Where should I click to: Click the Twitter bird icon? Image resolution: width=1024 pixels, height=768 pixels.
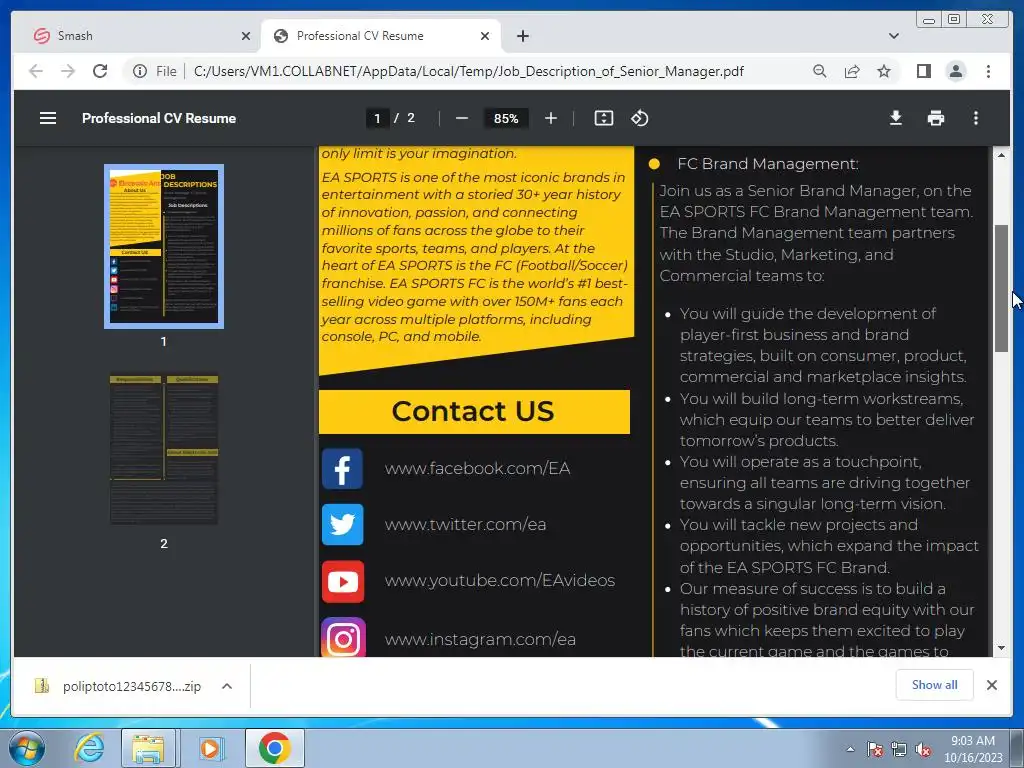click(x=342, y=524)
